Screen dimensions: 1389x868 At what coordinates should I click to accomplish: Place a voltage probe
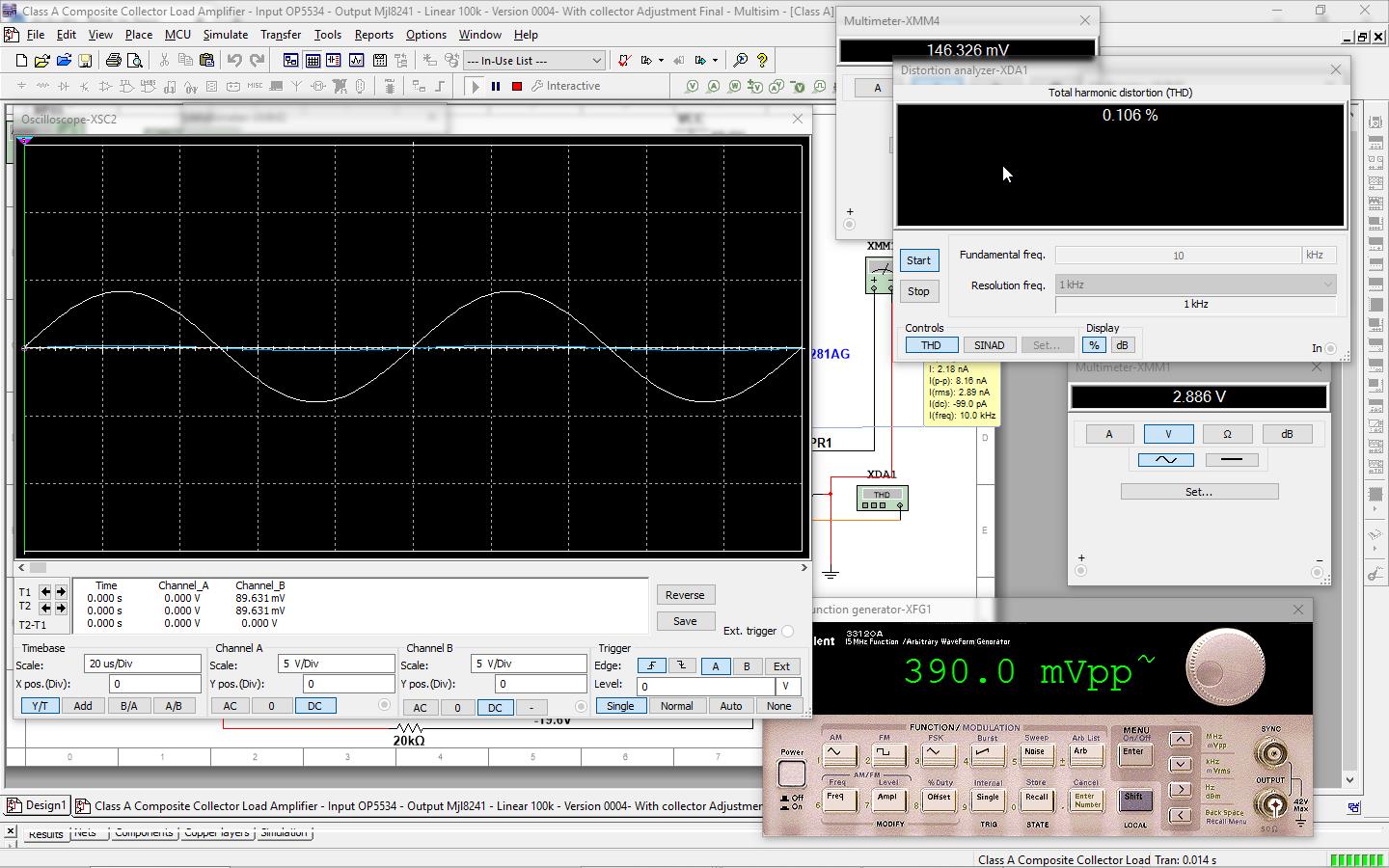693,86
